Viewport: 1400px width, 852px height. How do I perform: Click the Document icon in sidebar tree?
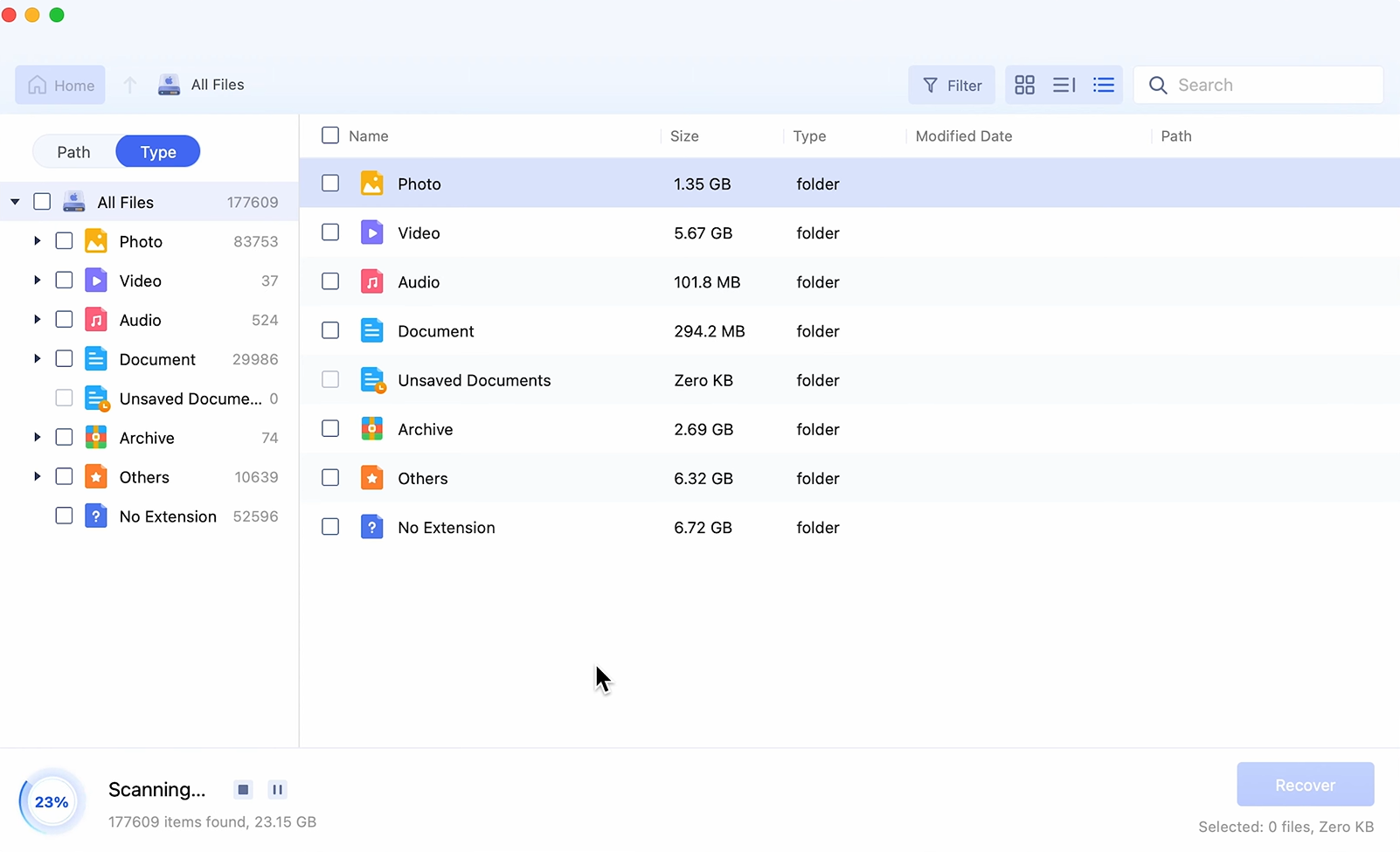click(96, 359)
